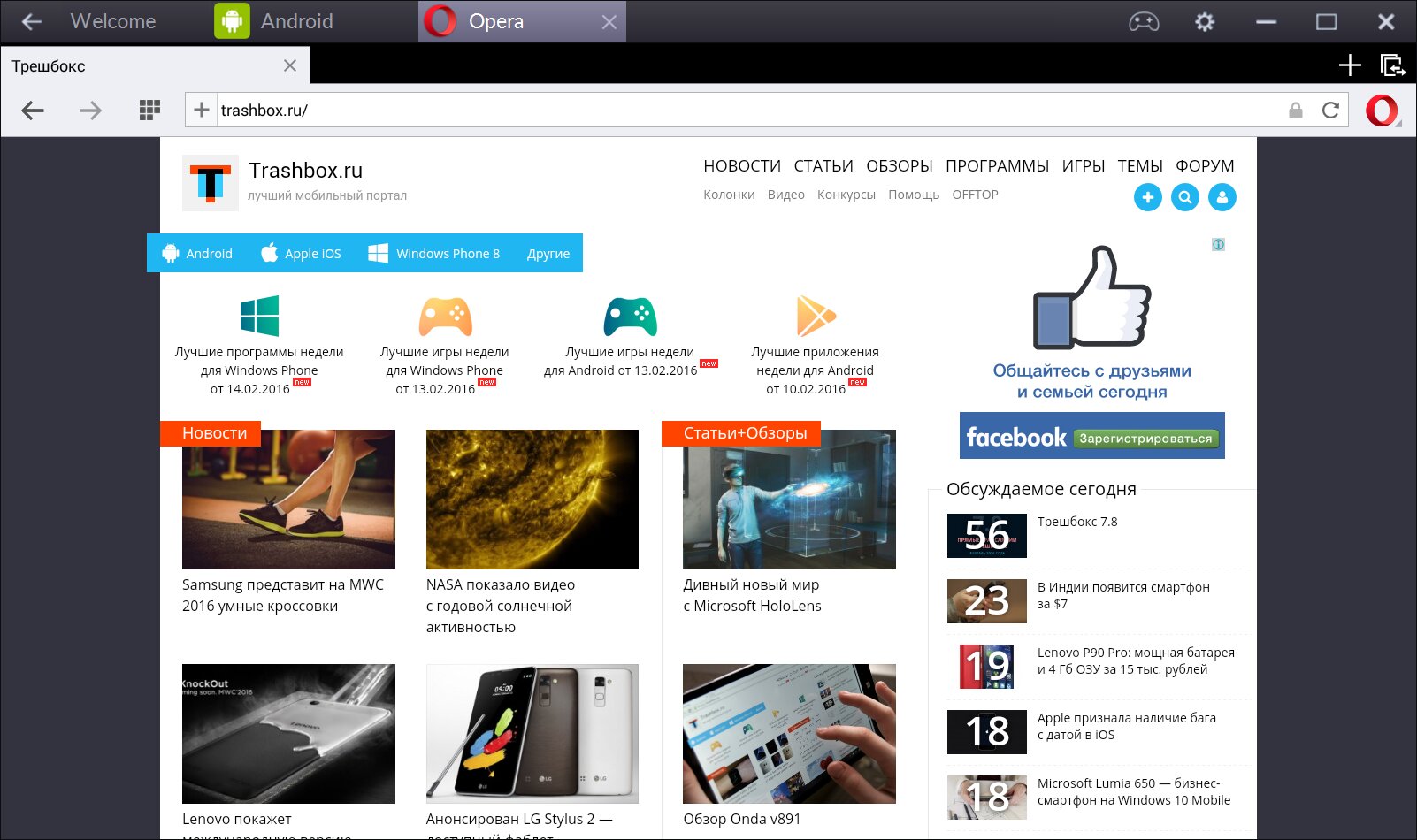The width and height of the screenshot is (1417, 840).
Task: Click the Google Play best apps icon
Action: (816, 316)
